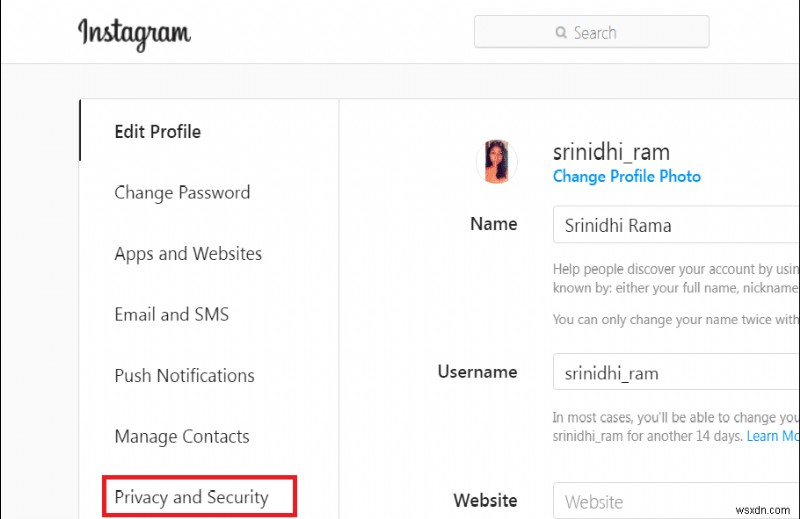Click the Website field label
The width and height of the screenshot is (800, 519).
click(x=485, y=501)
